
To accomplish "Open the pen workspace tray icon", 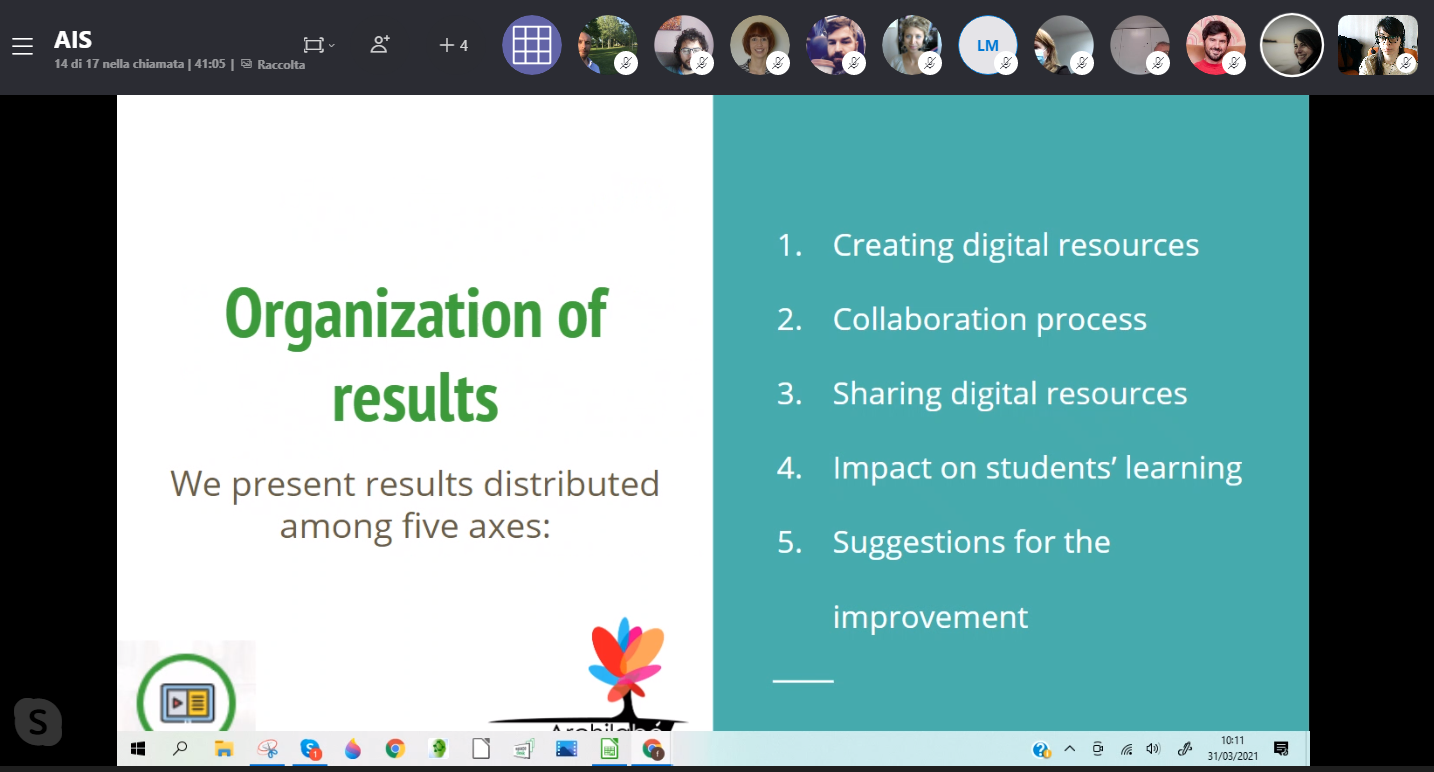I will (x=1186, y=748).
